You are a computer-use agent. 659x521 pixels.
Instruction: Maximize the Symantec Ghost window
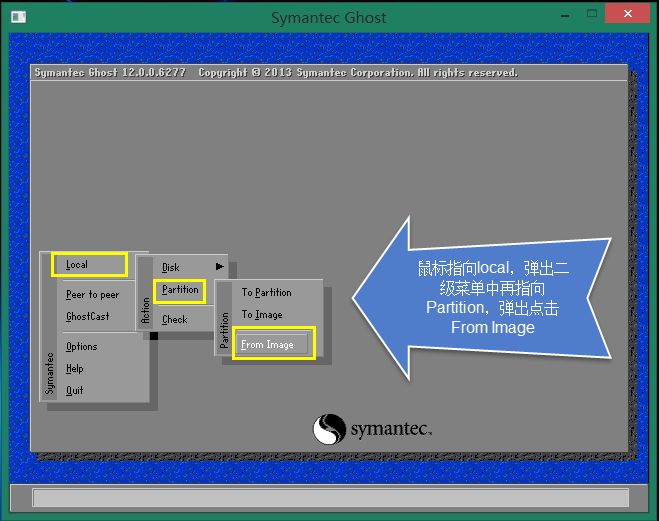click(x=592, y=14)
